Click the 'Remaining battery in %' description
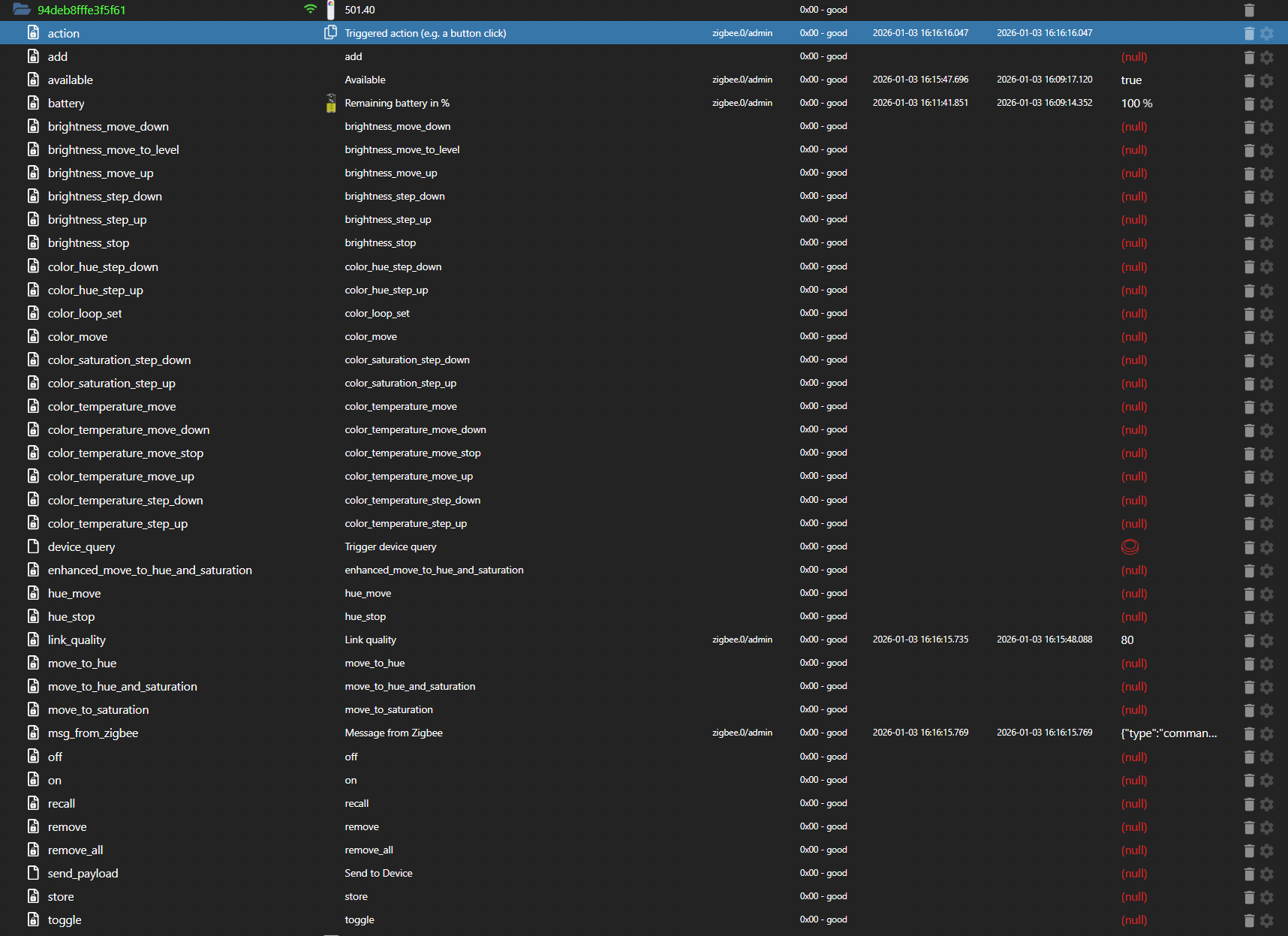 (x=397, y=103)
